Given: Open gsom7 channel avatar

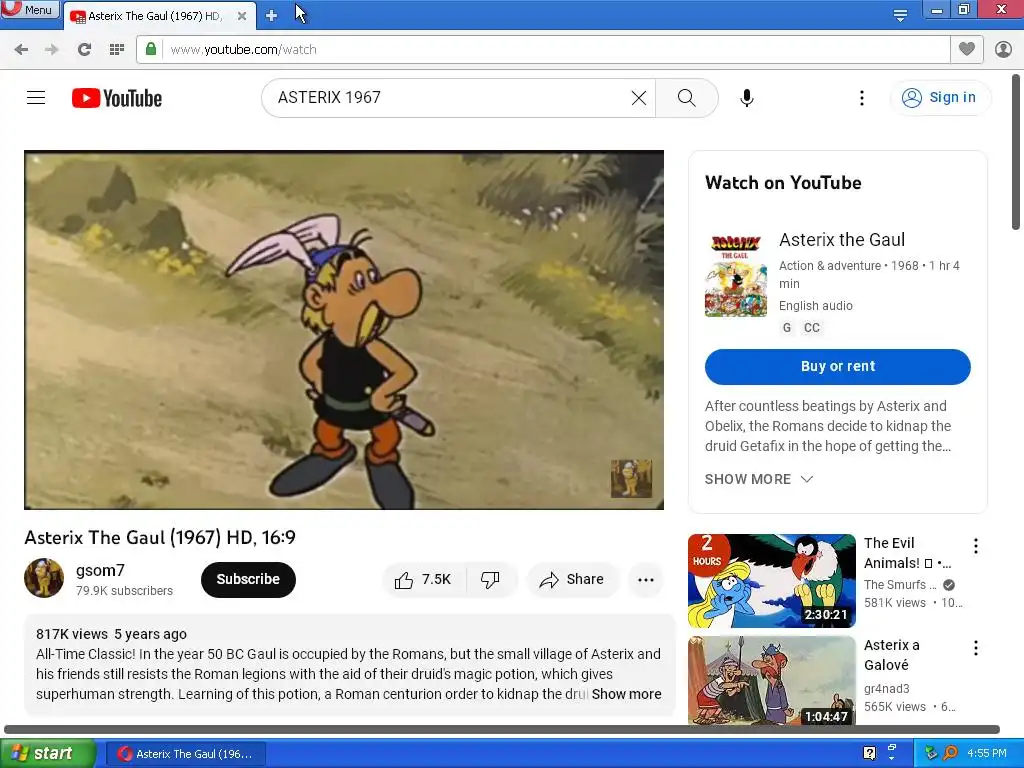Looking at the screenshot, I should [x=44, y=578].
